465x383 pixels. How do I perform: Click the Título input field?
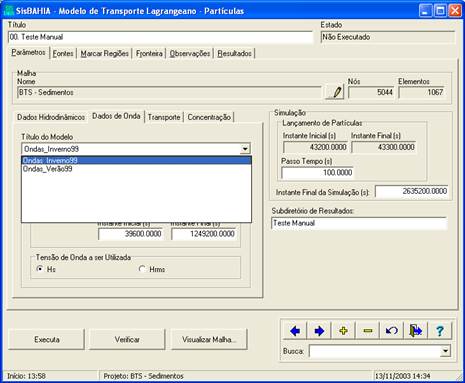[x=160, y=37]
